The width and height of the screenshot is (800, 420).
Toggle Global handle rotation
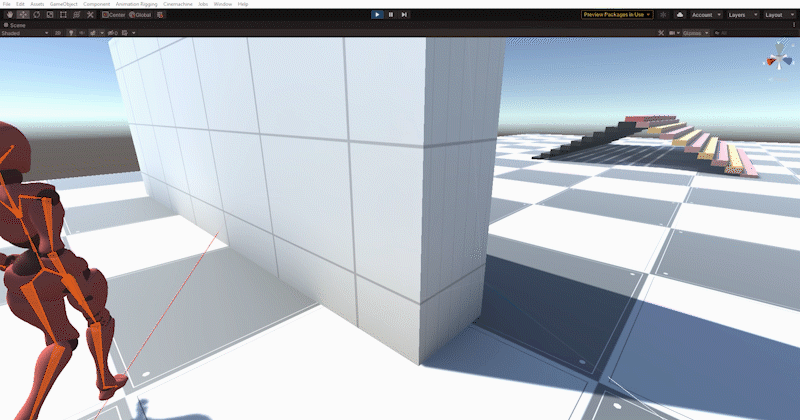pyautogui.click(x=143, y=15)
